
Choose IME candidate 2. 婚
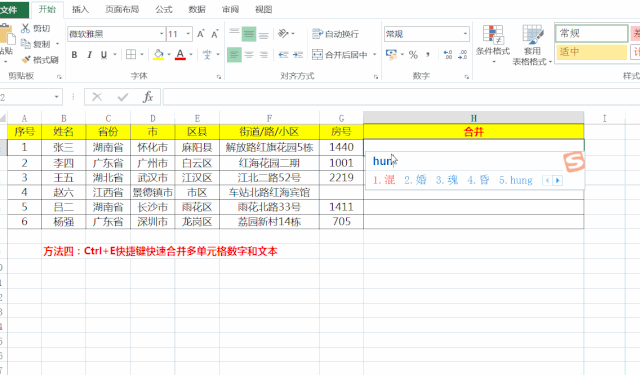(x=416, y=180)
